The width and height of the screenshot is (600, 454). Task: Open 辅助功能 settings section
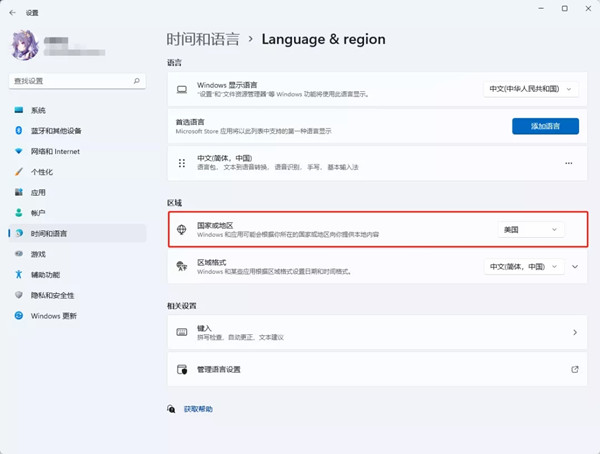(77, 274)
